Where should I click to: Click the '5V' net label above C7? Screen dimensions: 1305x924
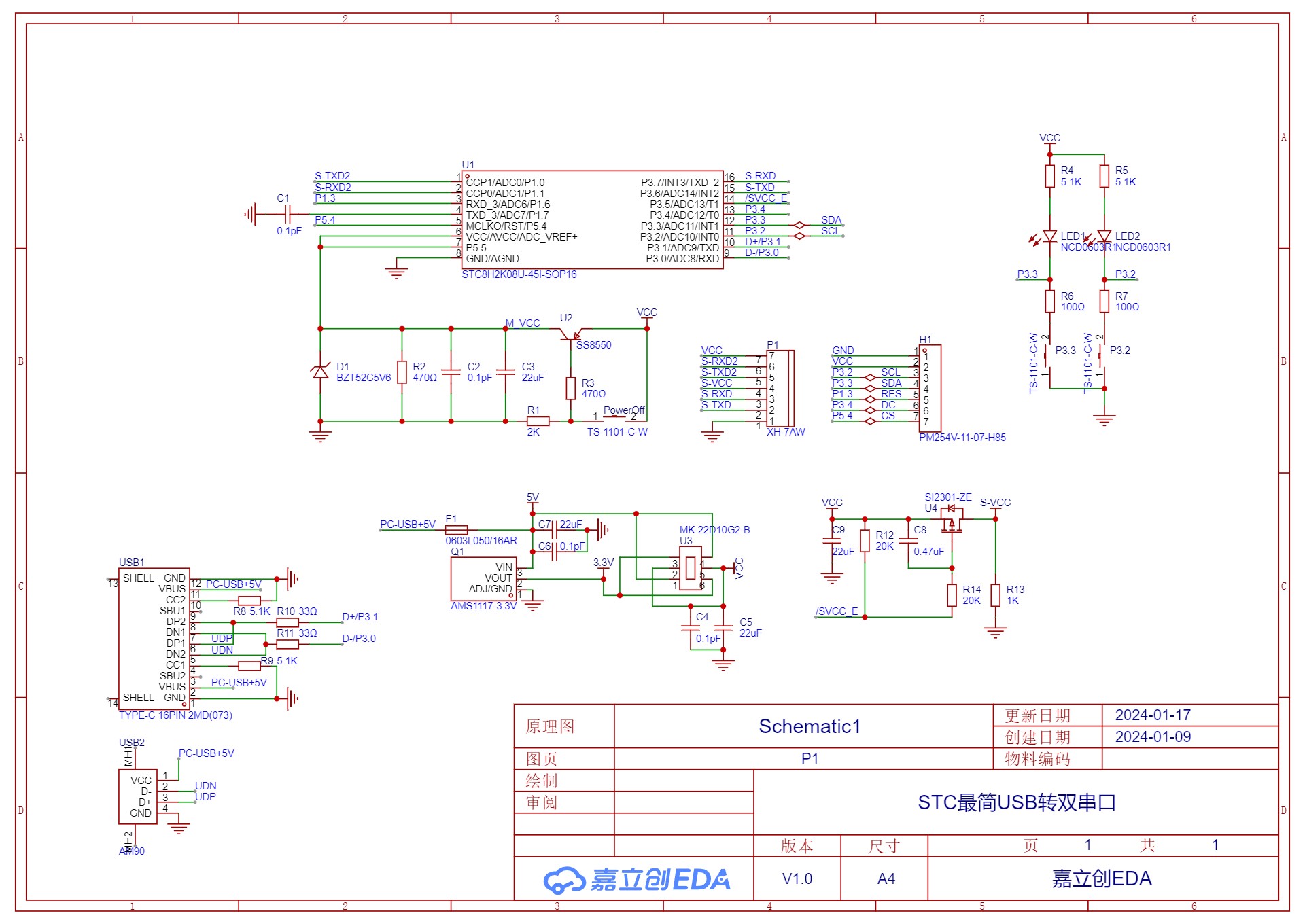pyautogui.click(x=532, y=497)
